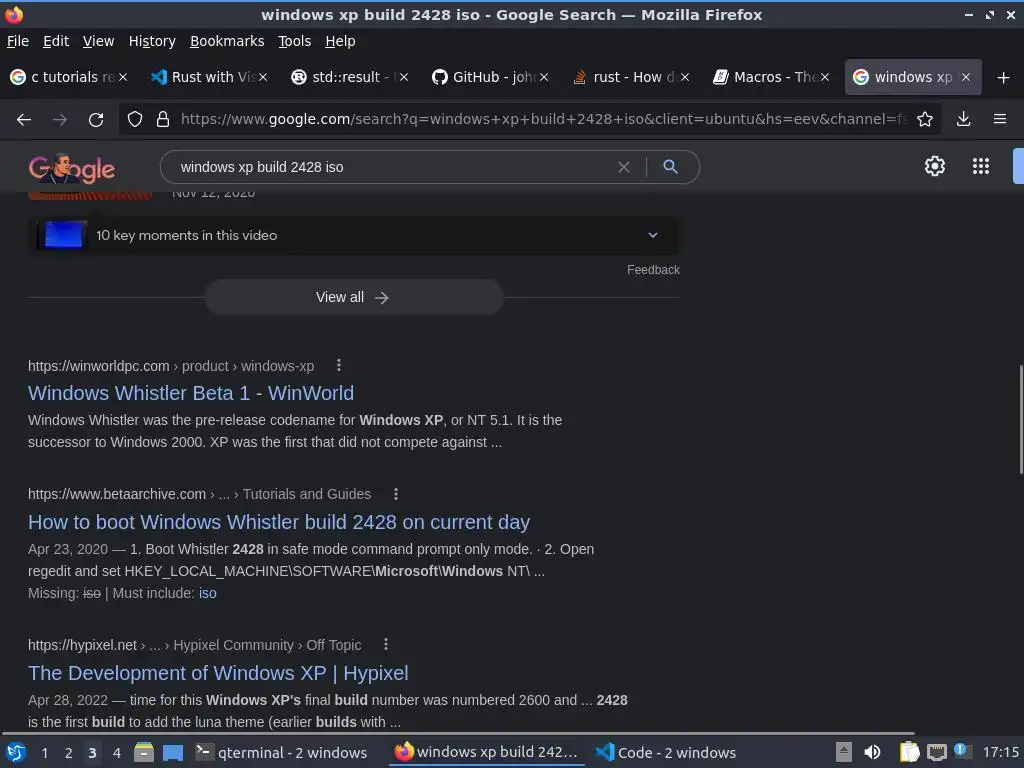
Task: Open 'Windows Whistler Beta 1 - WinWorld' link
Action: coord(191,393)
